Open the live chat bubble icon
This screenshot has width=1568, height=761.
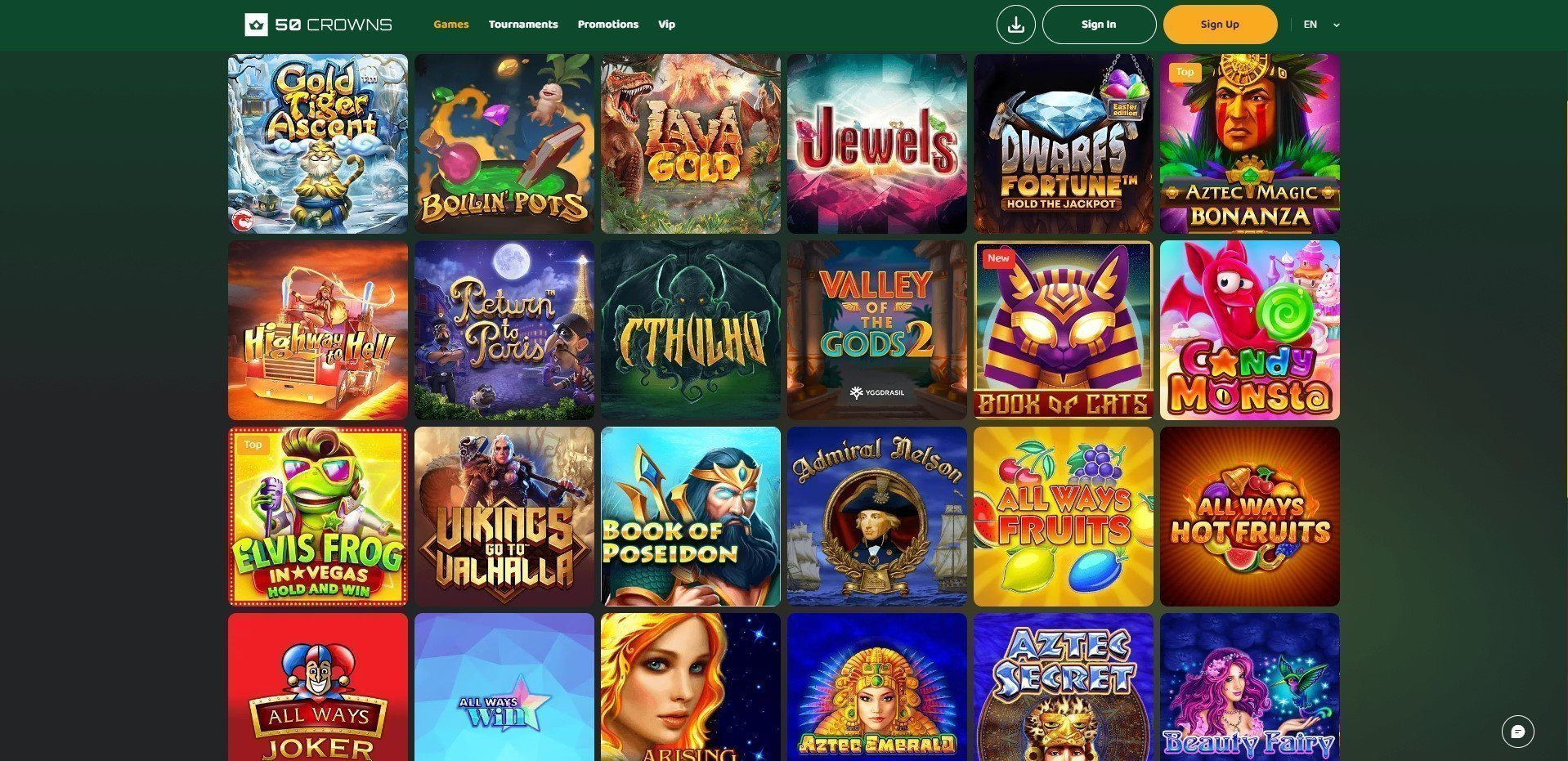tap(1517, 732)
